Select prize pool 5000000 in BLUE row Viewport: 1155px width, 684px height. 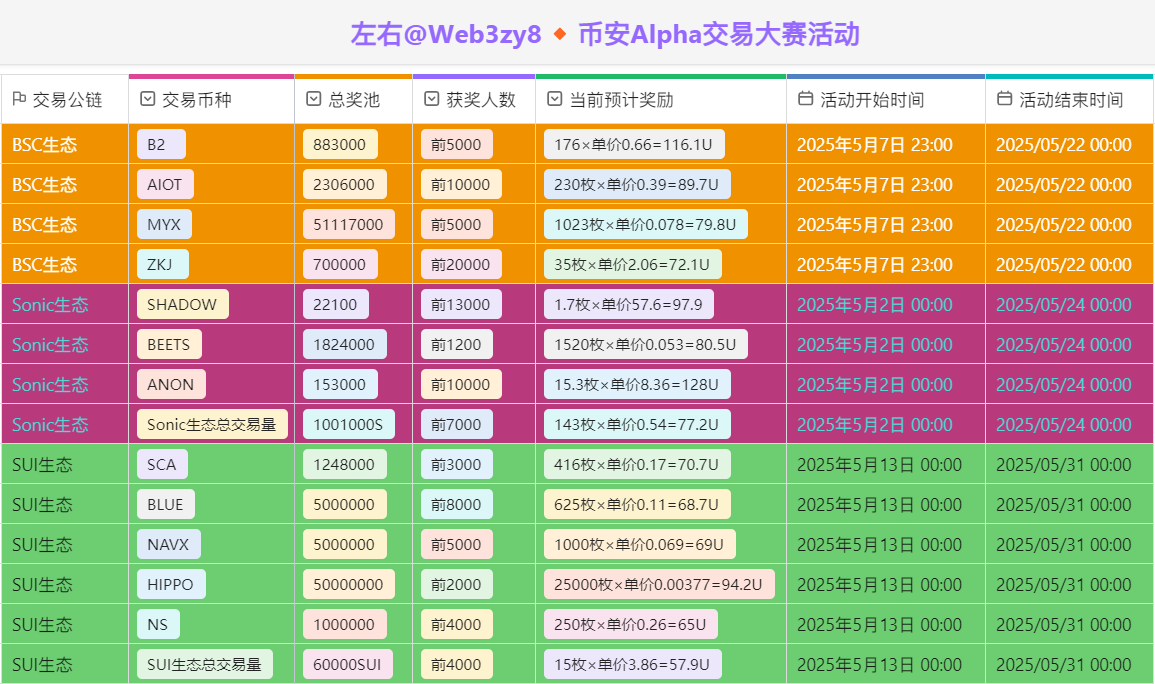pos(345,504)
